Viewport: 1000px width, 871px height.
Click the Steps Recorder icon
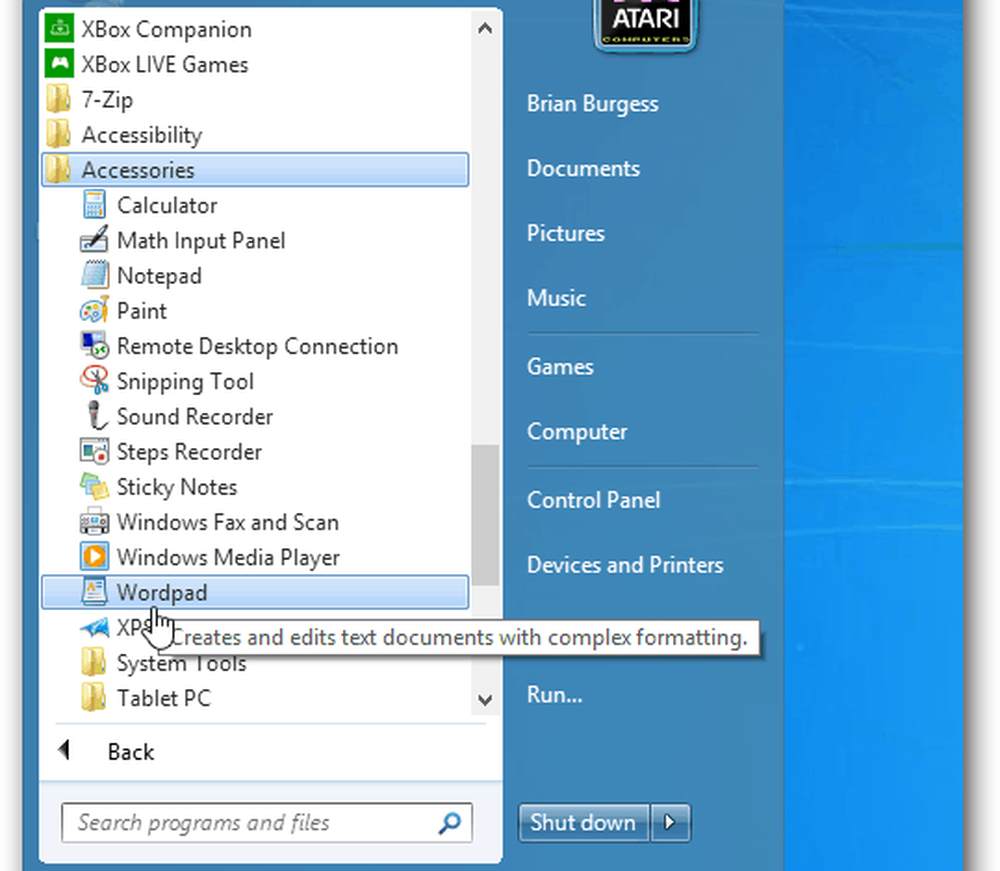coord(94,452)
